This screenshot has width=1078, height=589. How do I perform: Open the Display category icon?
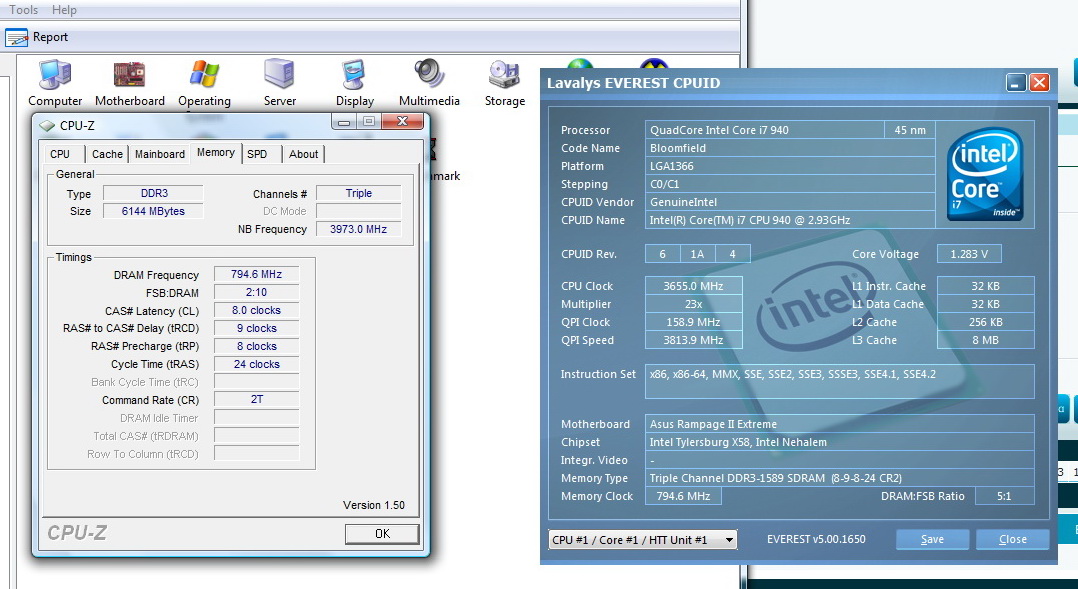(354, 75)
